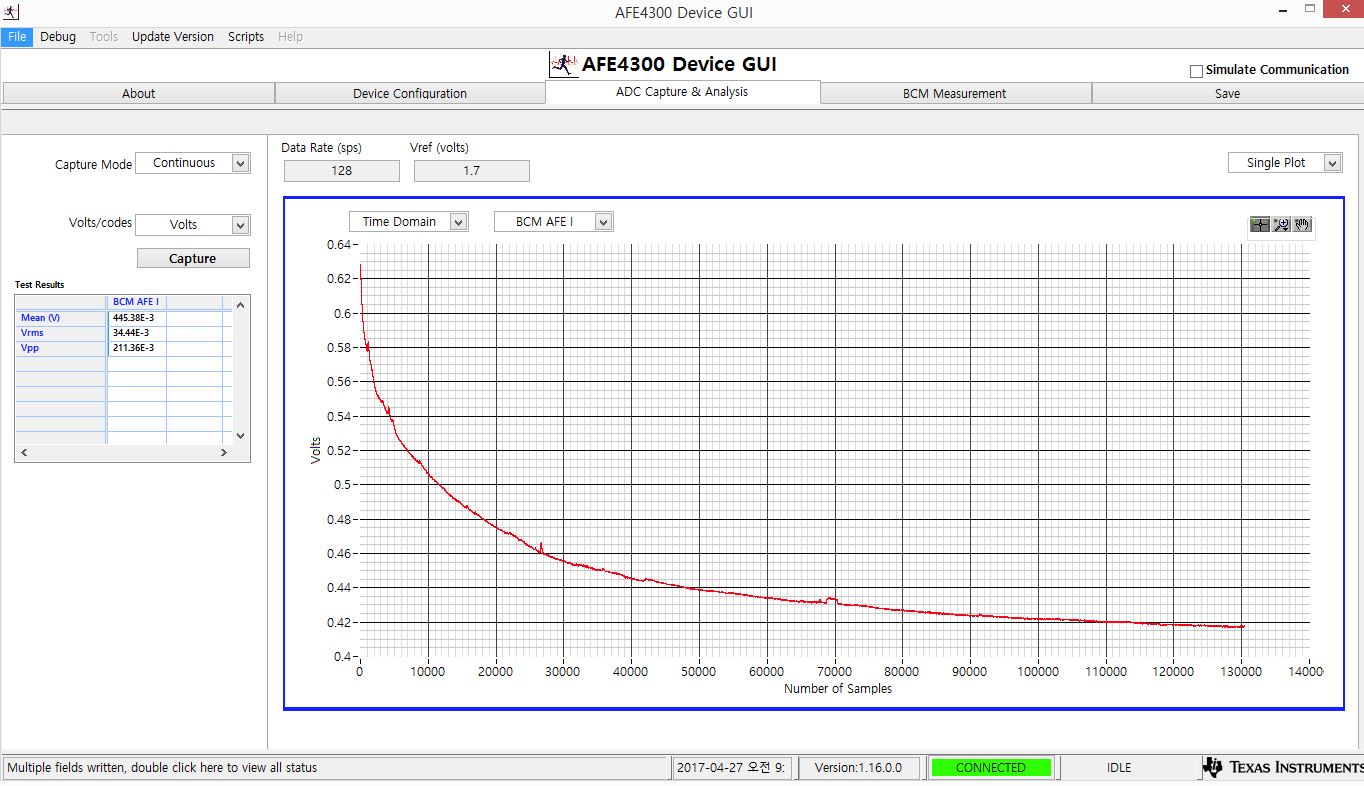
Task: Click the IDLE status indicator
Action: click(x=1119, y=768)
